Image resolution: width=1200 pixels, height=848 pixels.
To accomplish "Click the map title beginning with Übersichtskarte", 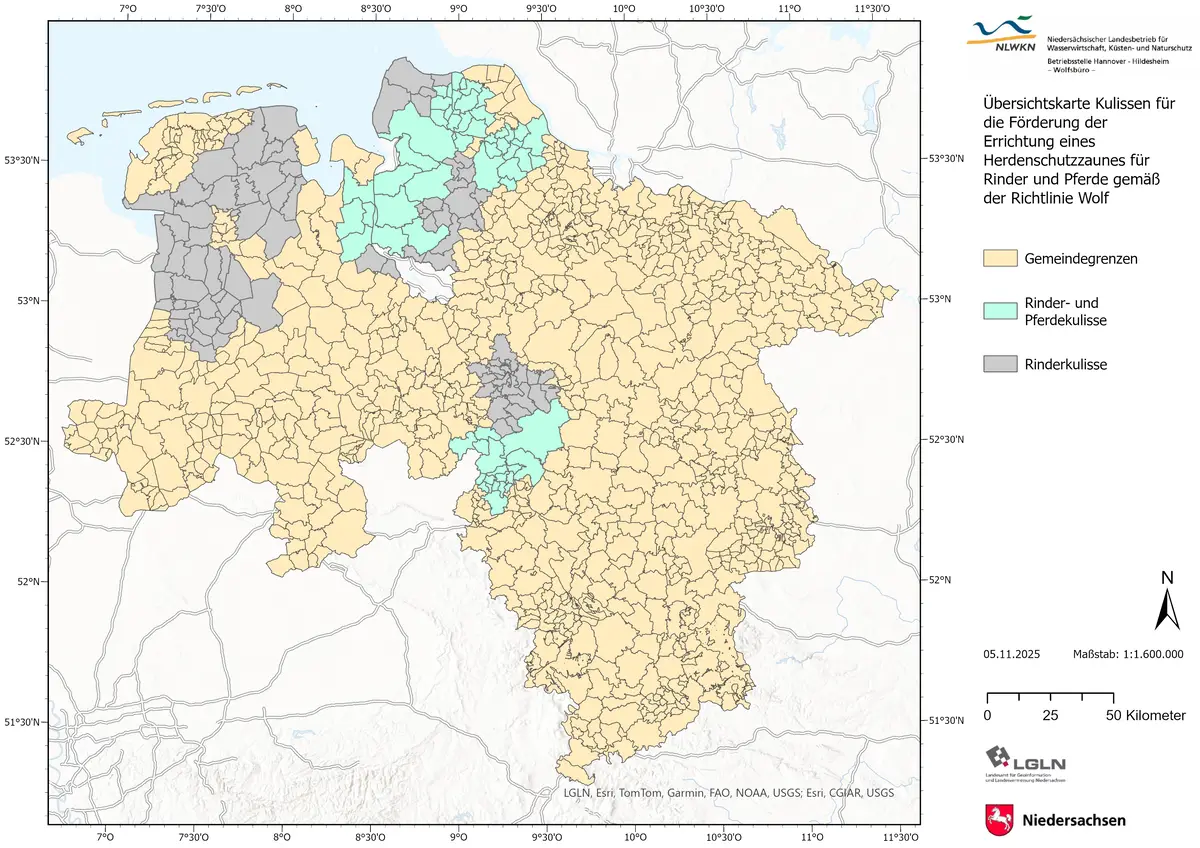I will point(1080,150).
